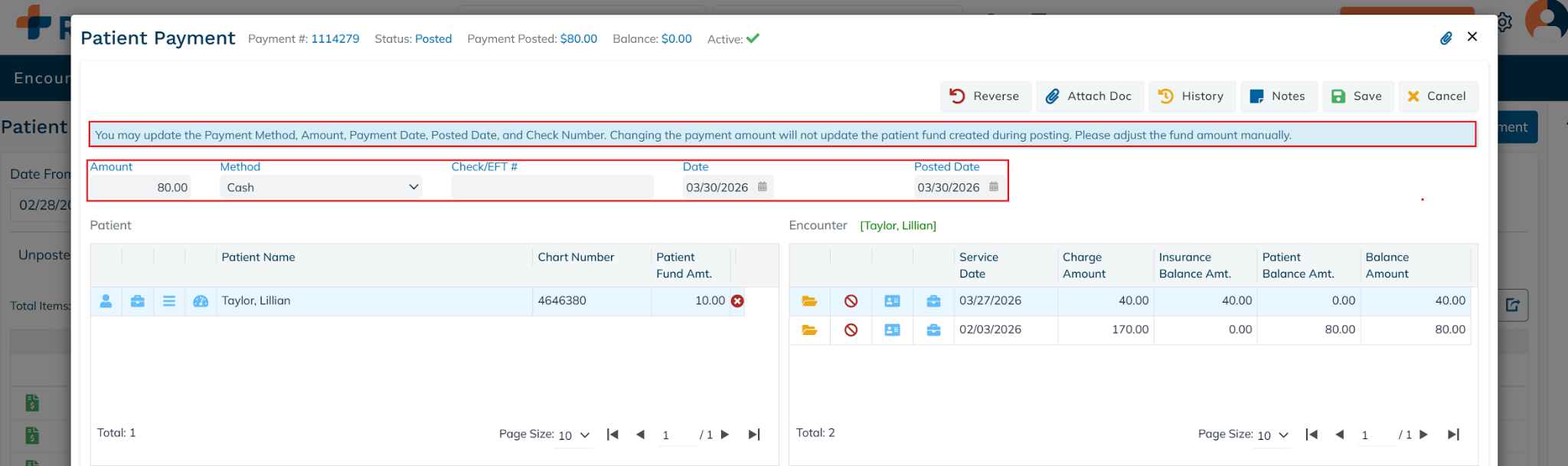Image resolution: width=1568 pixels, height=466 pixels.
Task: Open calendar picker for Posted Date
Action: coord(994,186)
